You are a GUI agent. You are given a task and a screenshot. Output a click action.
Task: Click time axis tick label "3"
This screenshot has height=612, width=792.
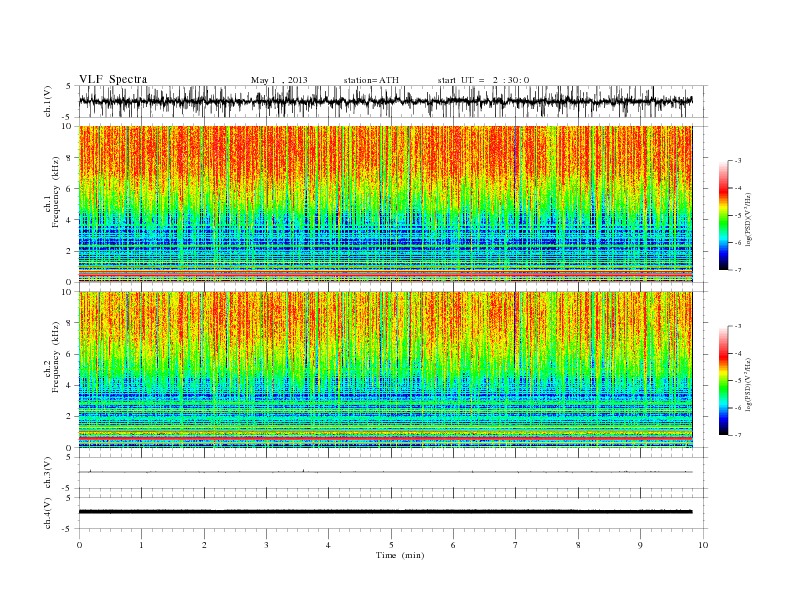266,545
